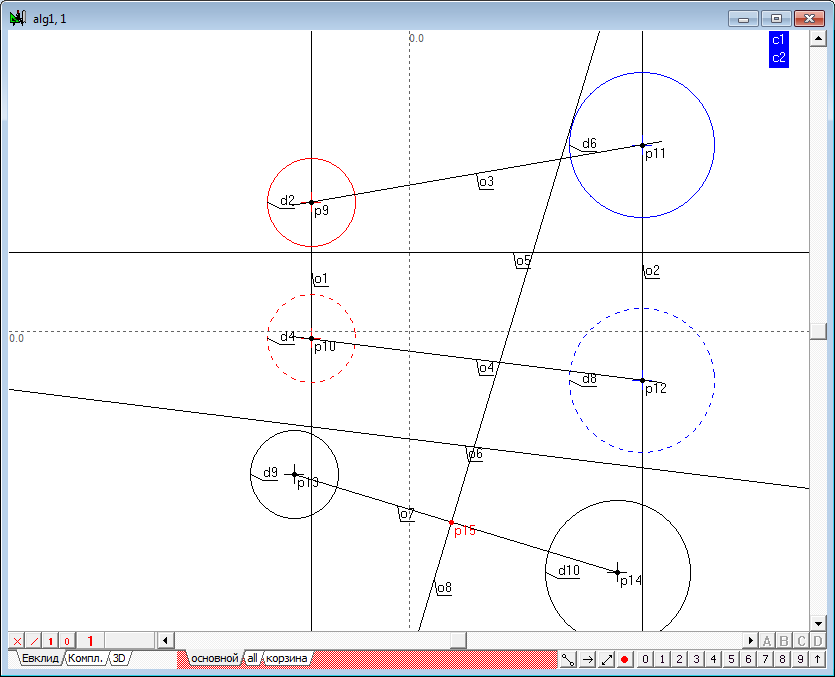Click the alg1 application icon in title bar
This screenshot has width=835, height=677.
pos(18,19)
